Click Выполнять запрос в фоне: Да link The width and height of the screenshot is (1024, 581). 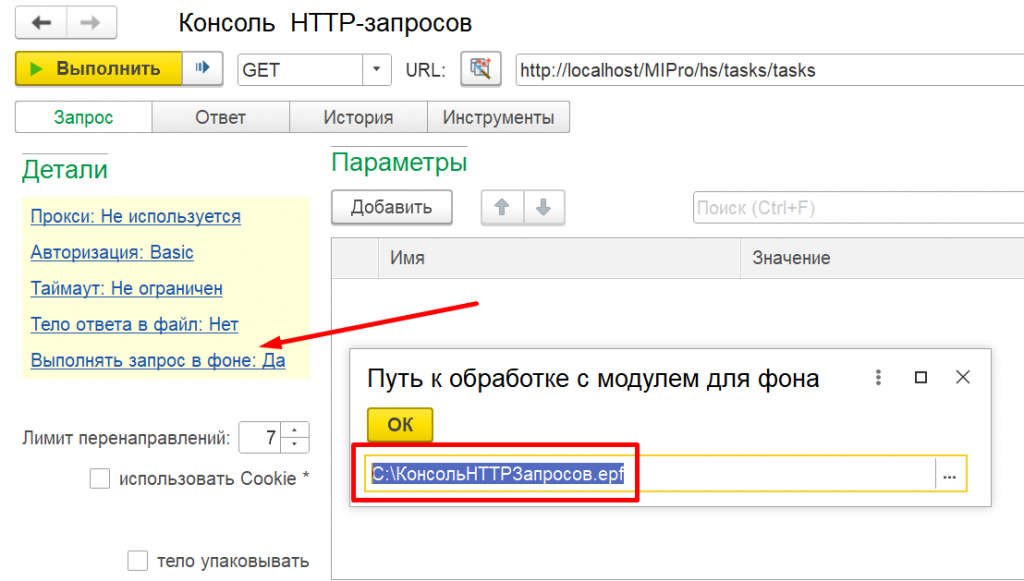(x=158, y=360)
